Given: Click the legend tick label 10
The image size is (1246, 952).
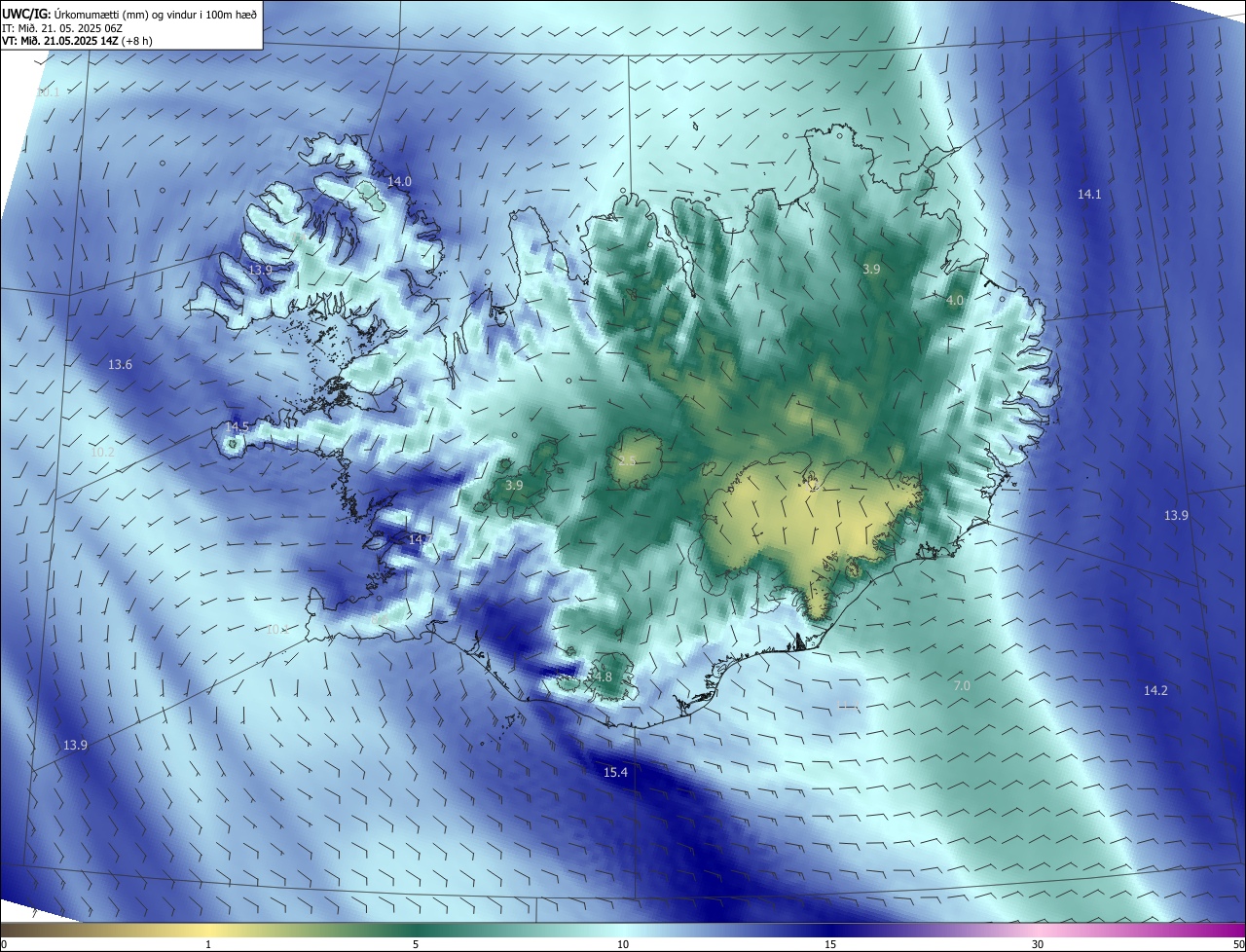Looking at the screenshot, I should tap(623, 944).
